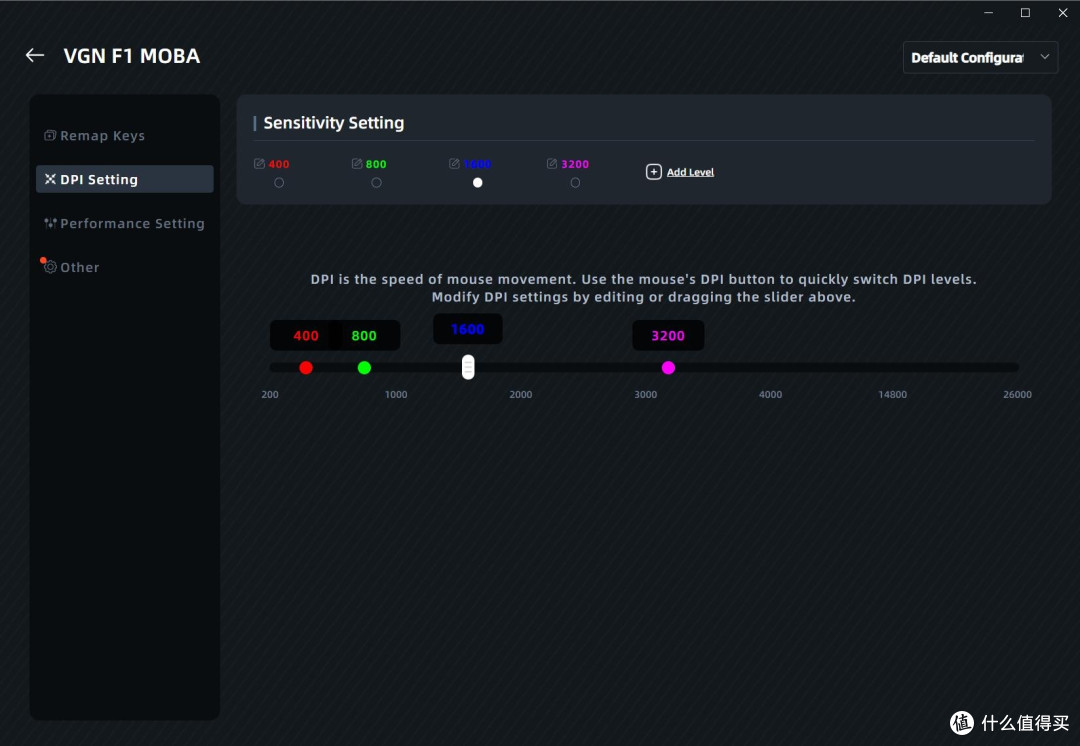The image size is (1080, 746).
Task: Click the magenta 3200 slider handle
Action: 668,368
